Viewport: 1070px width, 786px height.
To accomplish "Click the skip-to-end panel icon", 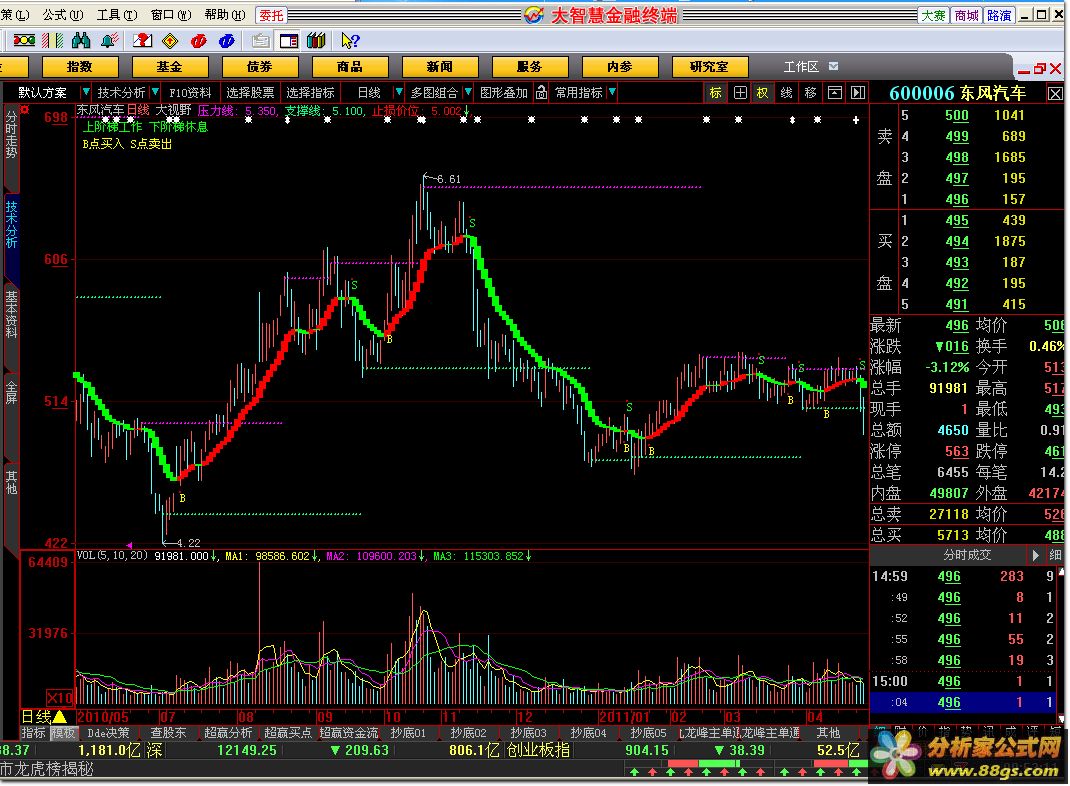I will (858, 92).
